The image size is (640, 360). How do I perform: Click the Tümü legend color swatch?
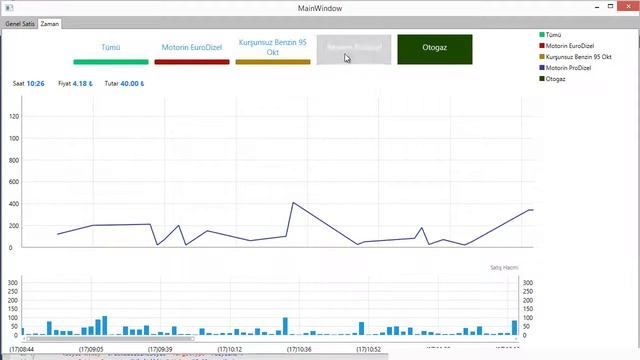coord(542,35)
